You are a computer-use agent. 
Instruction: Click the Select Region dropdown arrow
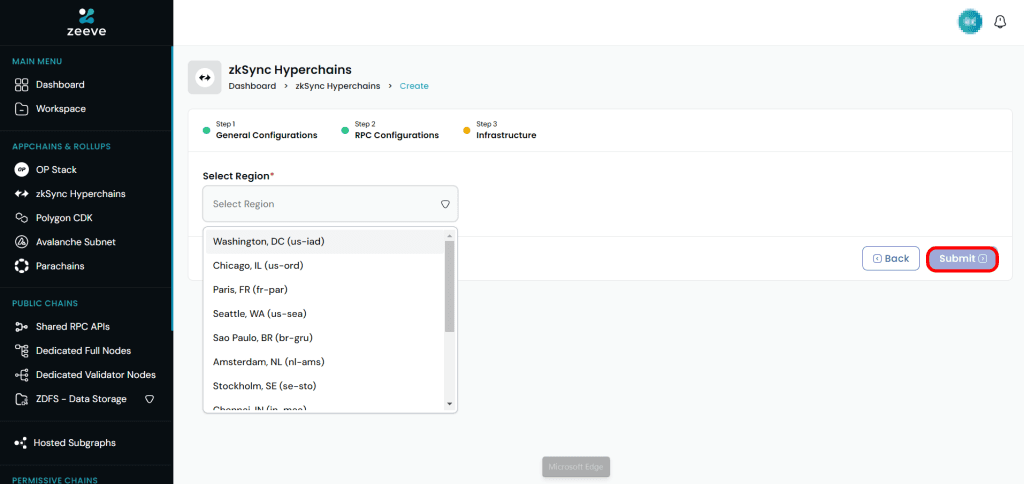[x=445, y=204]
